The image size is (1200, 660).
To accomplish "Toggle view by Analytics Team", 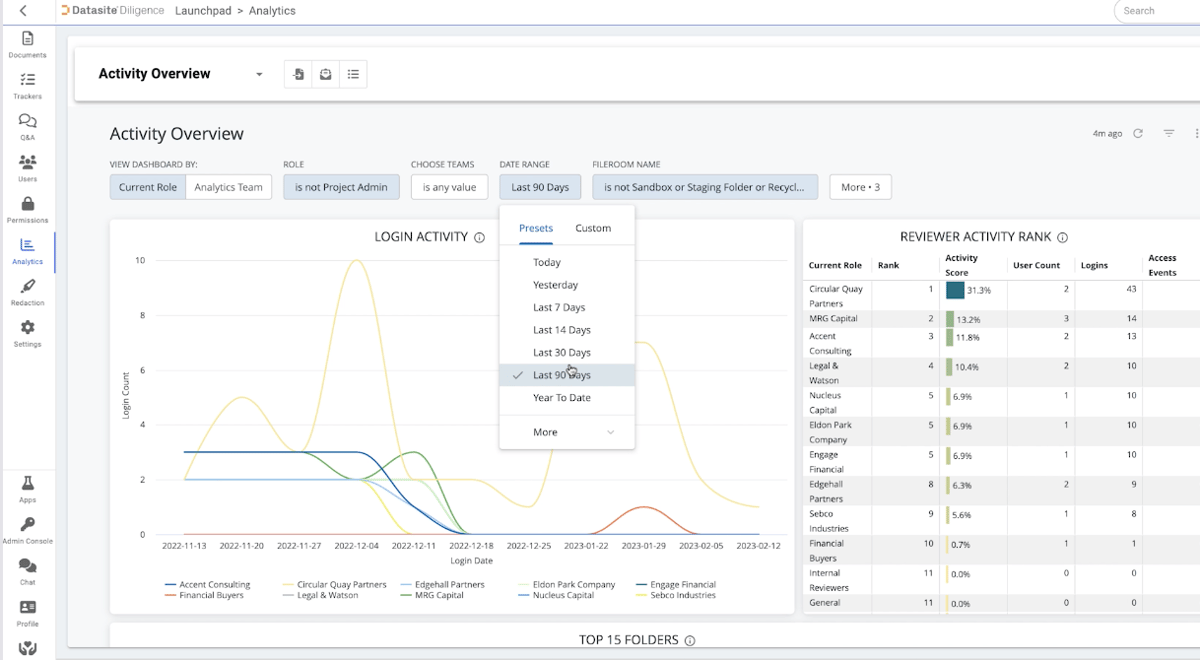I will [x=229, y=187].
